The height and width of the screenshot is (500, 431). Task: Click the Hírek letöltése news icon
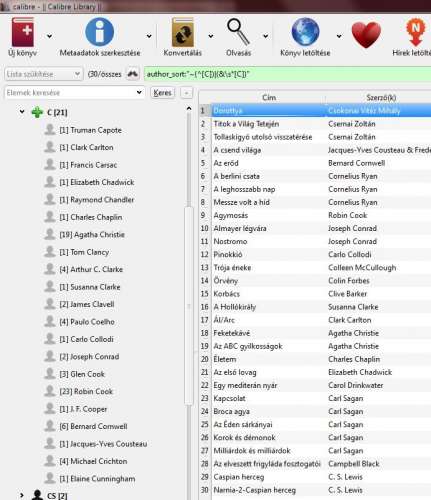[416, 32]
